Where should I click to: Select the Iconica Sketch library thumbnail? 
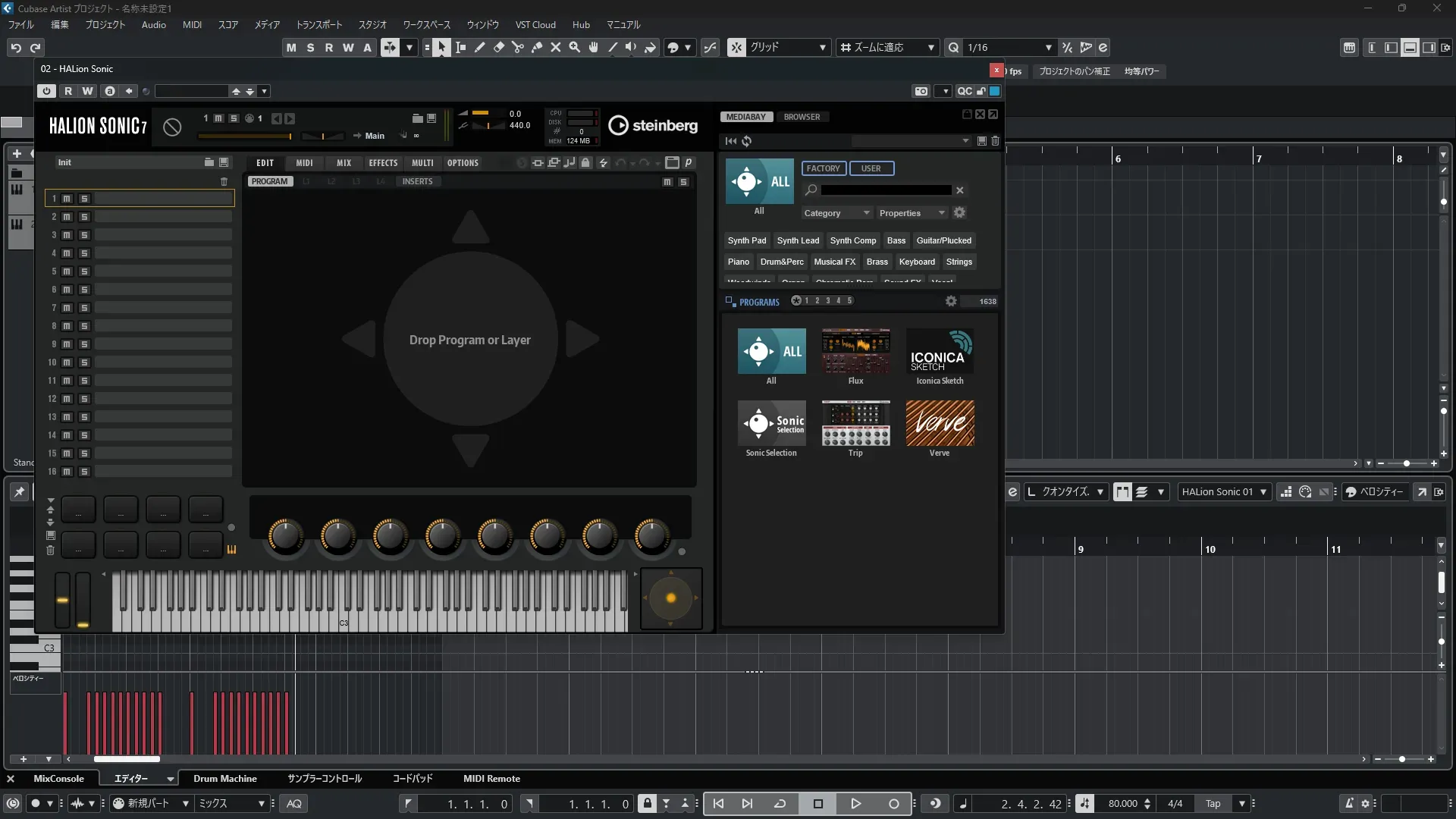pyautogui.click(x=940, y=351)
